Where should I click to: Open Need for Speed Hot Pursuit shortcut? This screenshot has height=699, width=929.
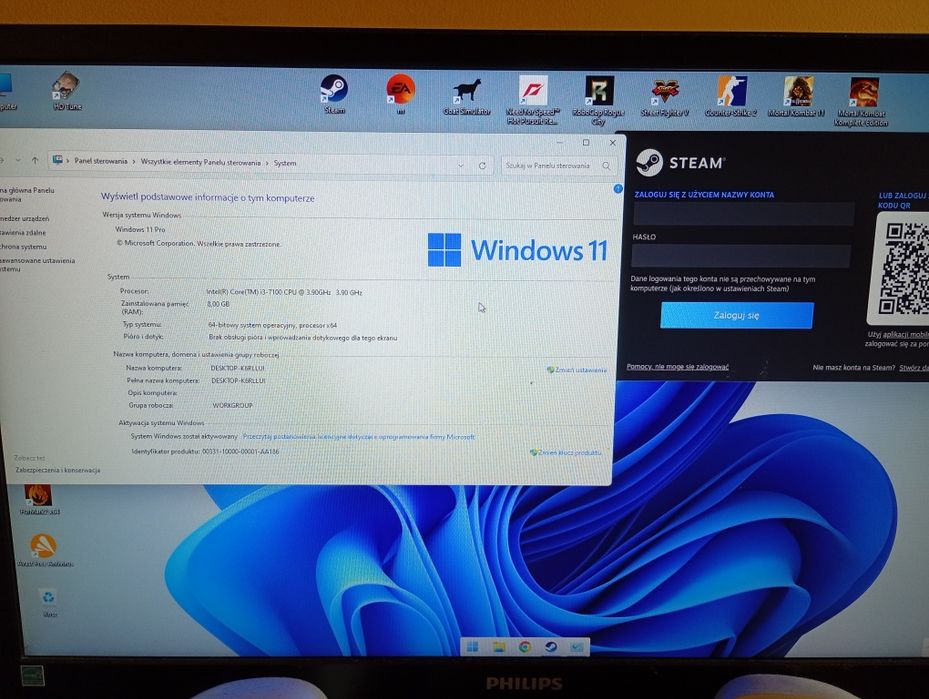[532, 100]
